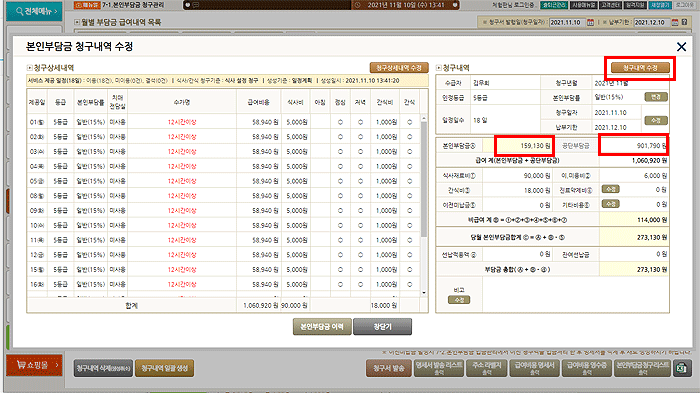Open calendar for 청구서 발행일 date
This screenshot has height=393, width=700.
(x=590, y=22)
